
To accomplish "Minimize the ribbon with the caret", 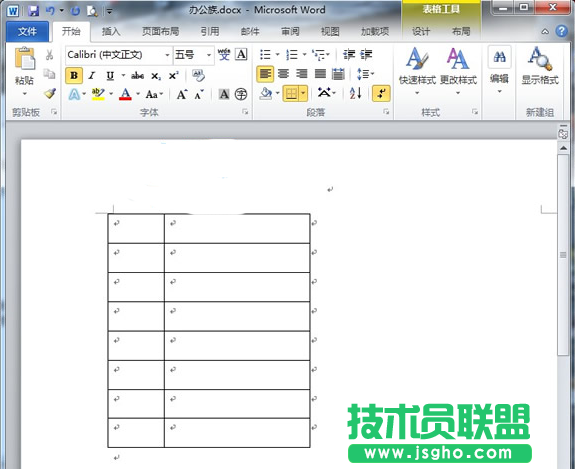I will tap(545, 32).
